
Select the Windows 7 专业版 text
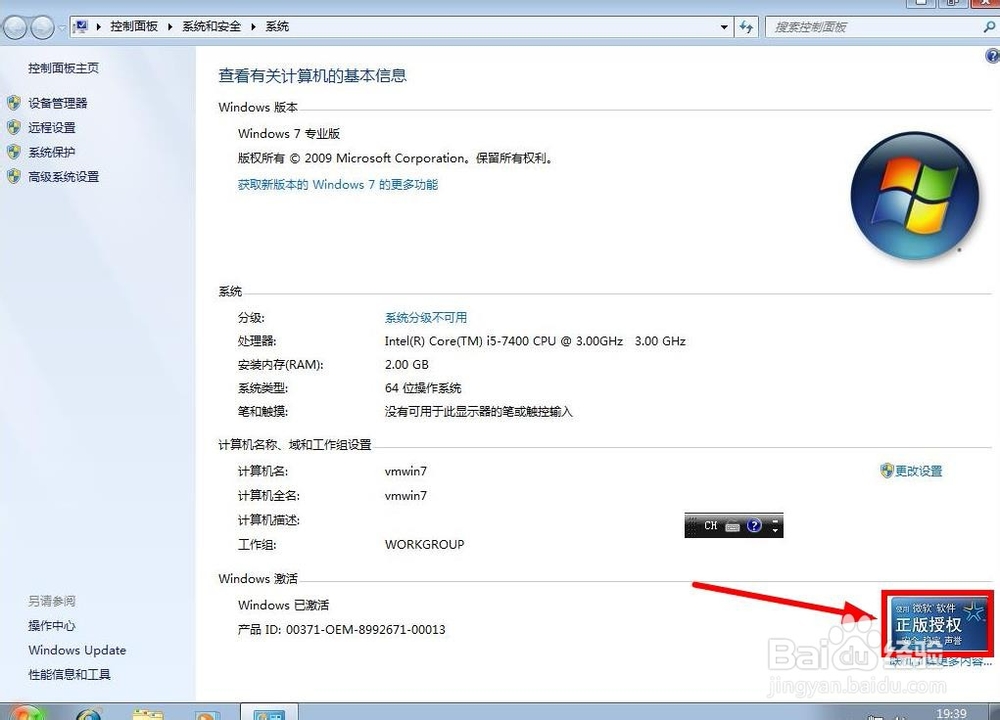289,134
